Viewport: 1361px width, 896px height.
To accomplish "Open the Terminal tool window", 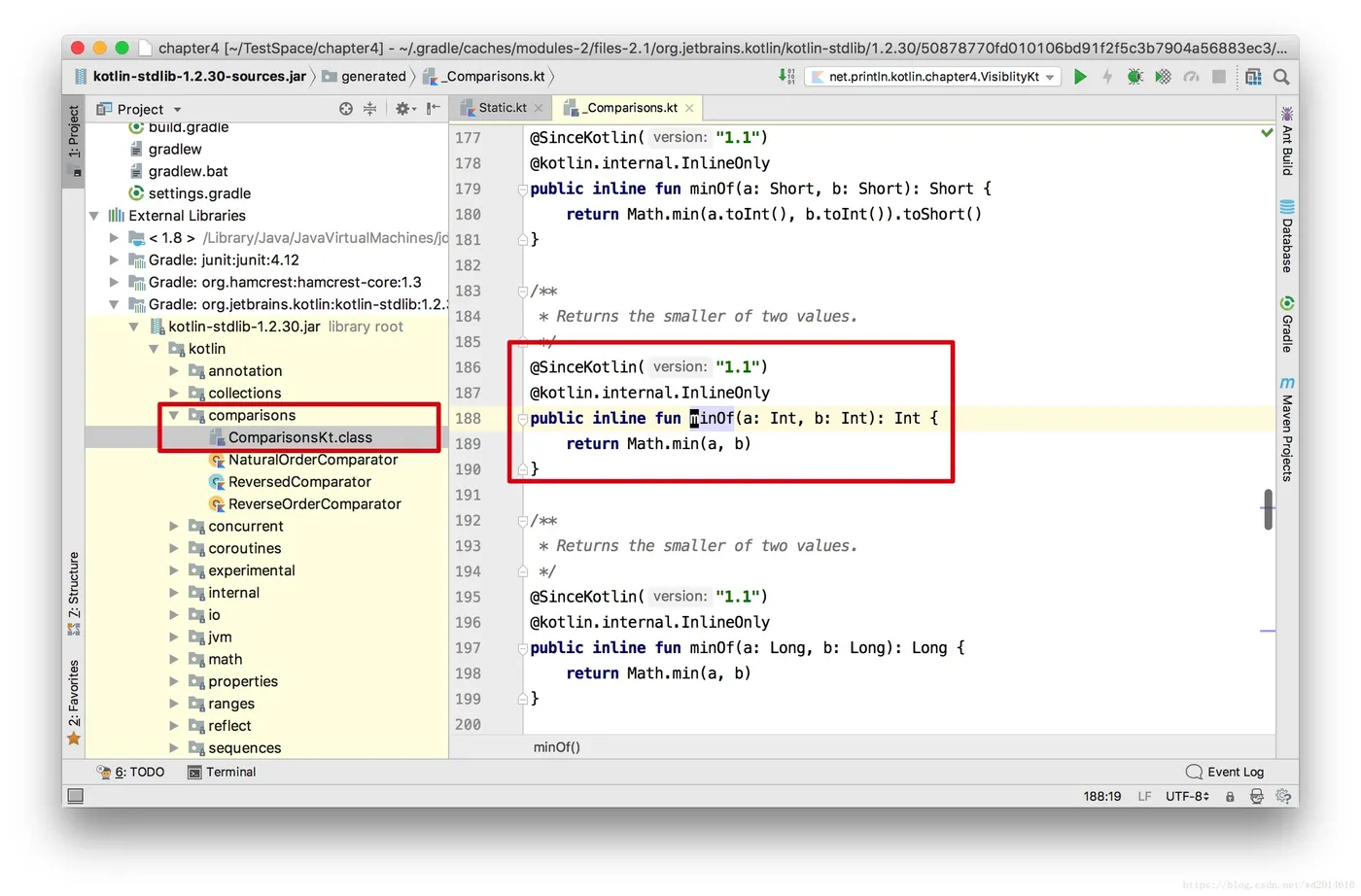I will [222, 772].
